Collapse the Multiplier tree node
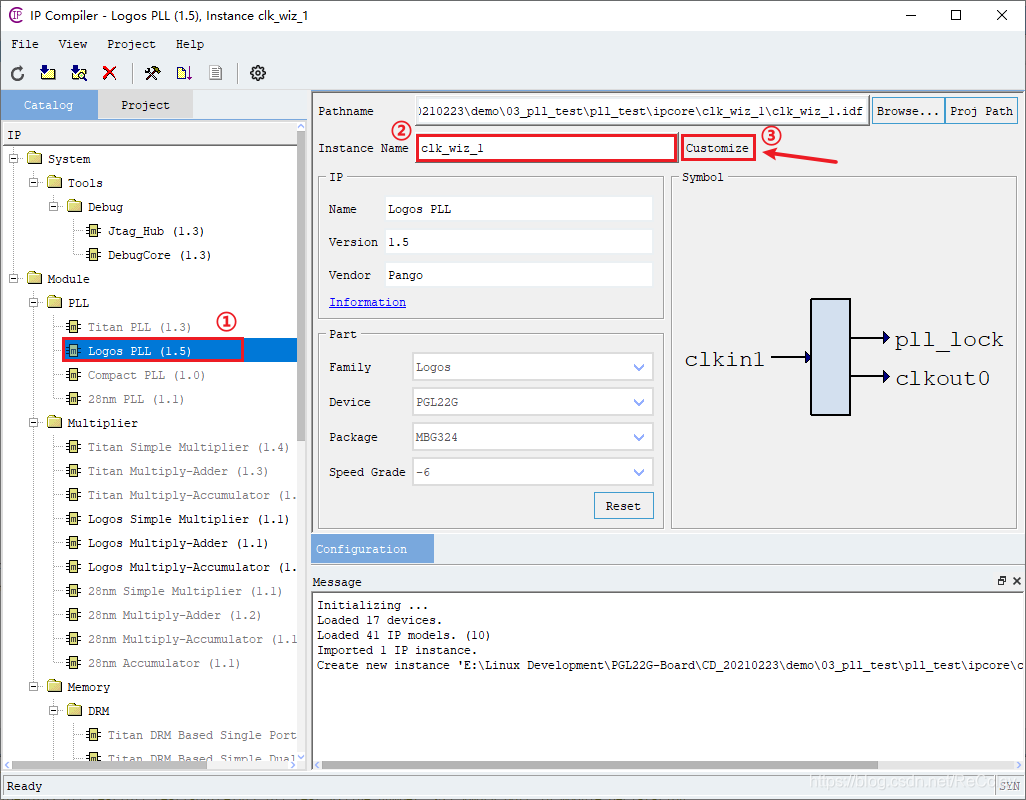Viewport: 1026px width, 800px height. coord(34,423)
